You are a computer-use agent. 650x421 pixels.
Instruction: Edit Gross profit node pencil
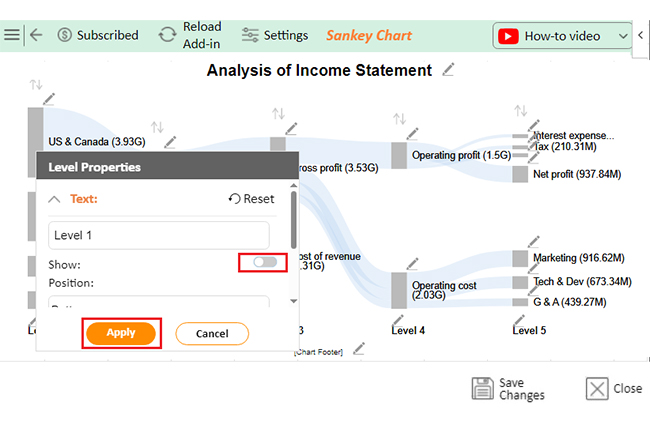point(291,128)
